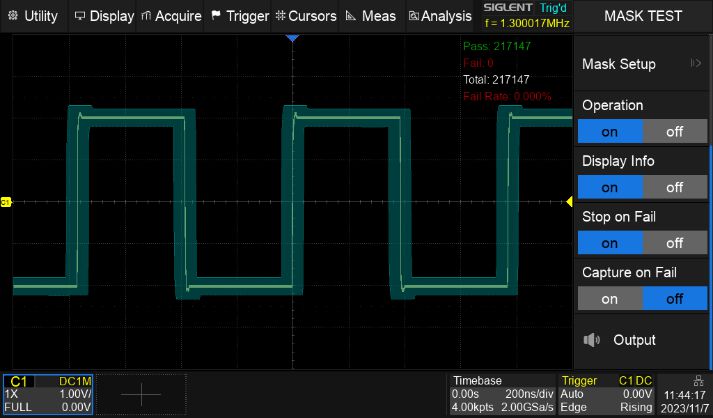Click the Display monitor icon
Viewport: 713px width, 418px height.
coord(80,16)
